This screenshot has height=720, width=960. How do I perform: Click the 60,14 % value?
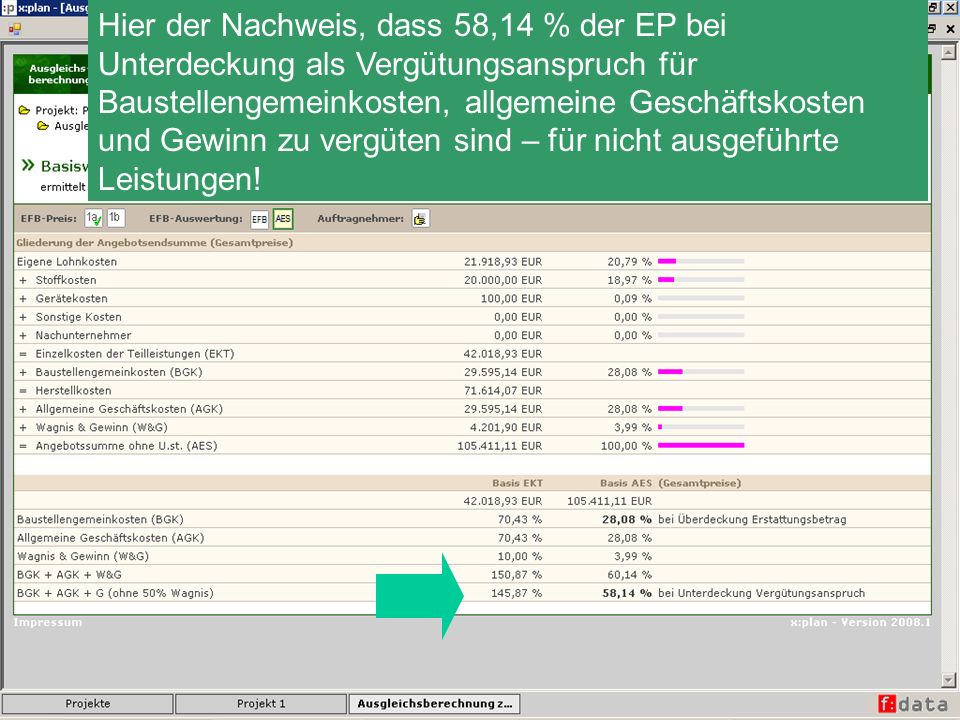629,574
